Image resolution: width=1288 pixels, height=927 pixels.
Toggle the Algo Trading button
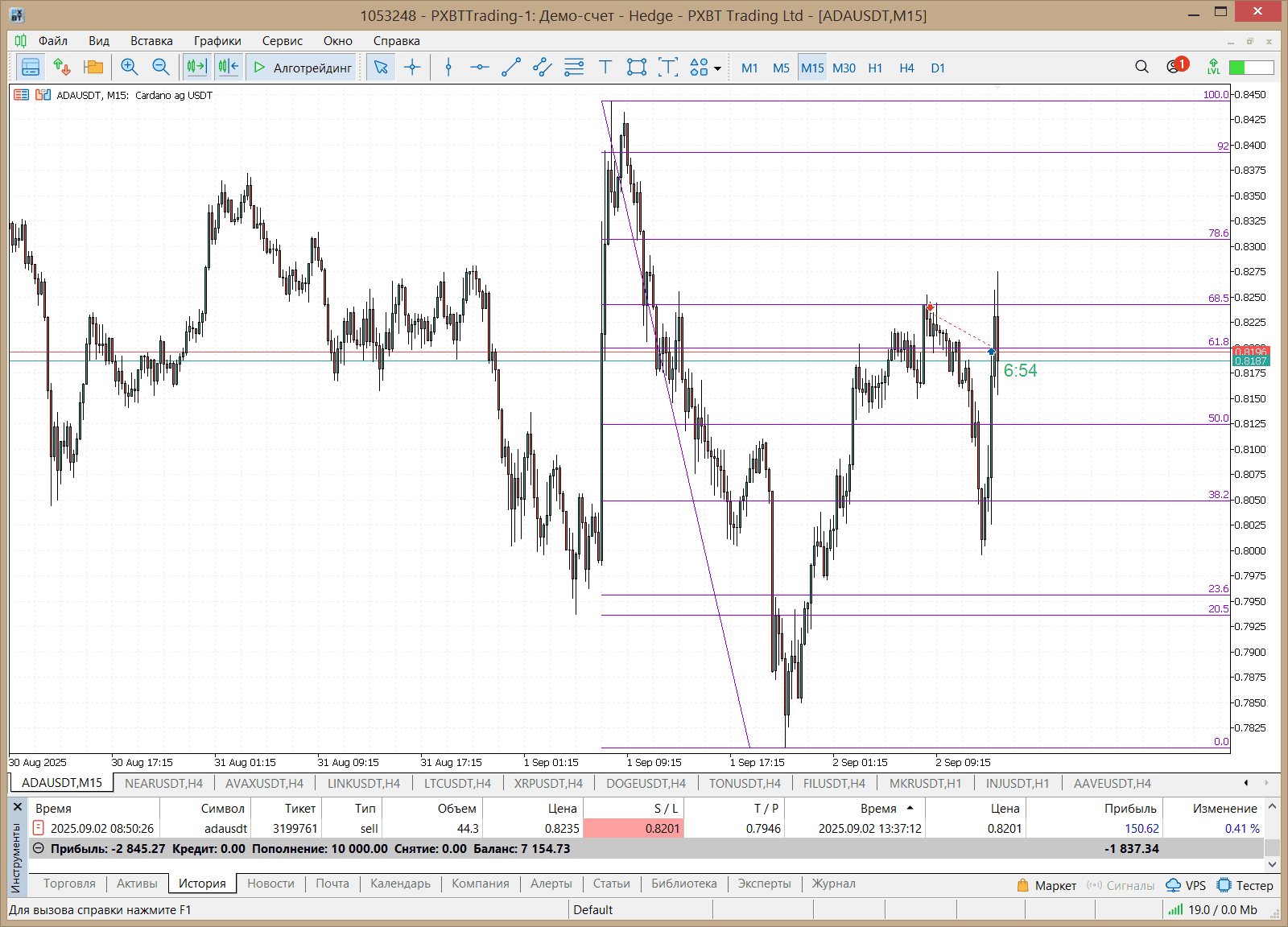pos(303,68)
